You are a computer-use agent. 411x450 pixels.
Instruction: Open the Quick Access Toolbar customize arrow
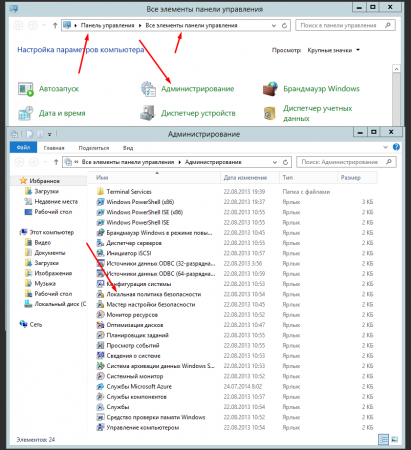pos(49,134)
